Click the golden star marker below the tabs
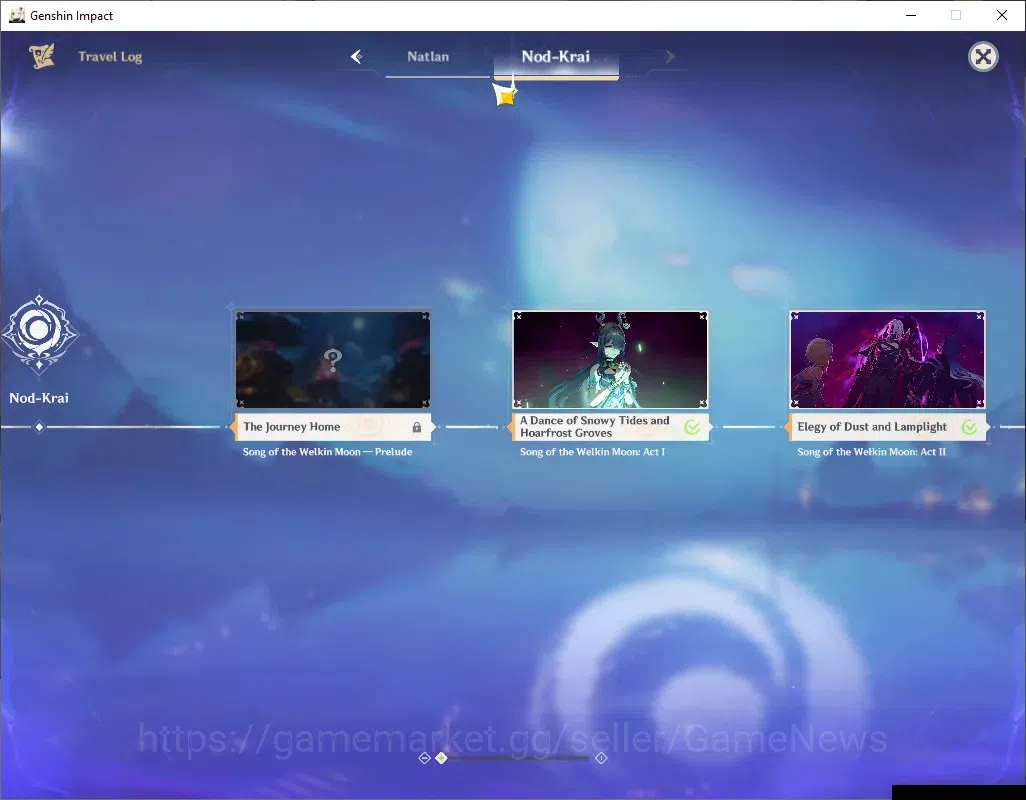The height and width of the screenshot is (800, 1026). coord(505,96)
